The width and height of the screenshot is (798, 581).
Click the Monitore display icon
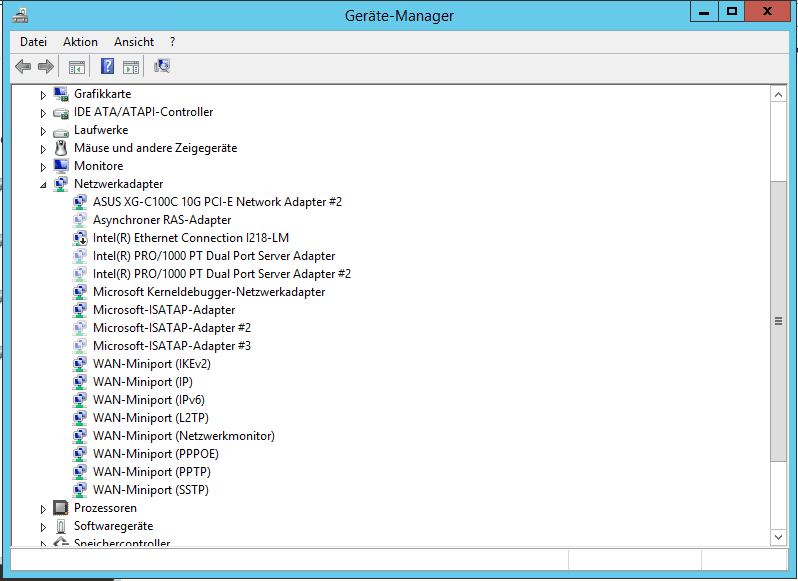pyautogui.click(x=61, y=166)
